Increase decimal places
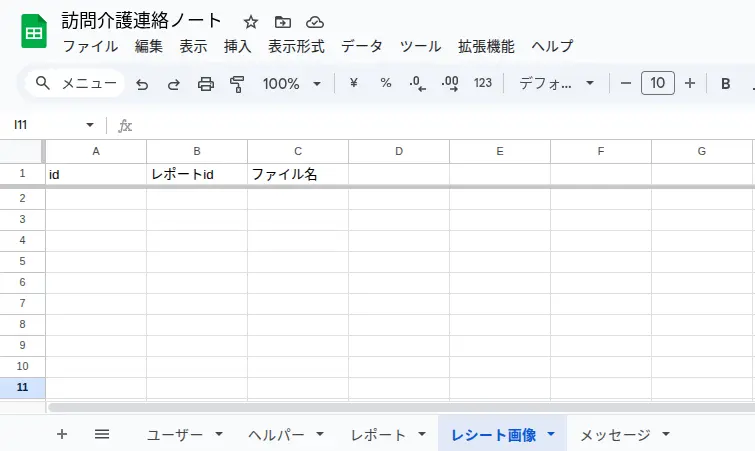755x451 pixels. [x=450, y=84]
